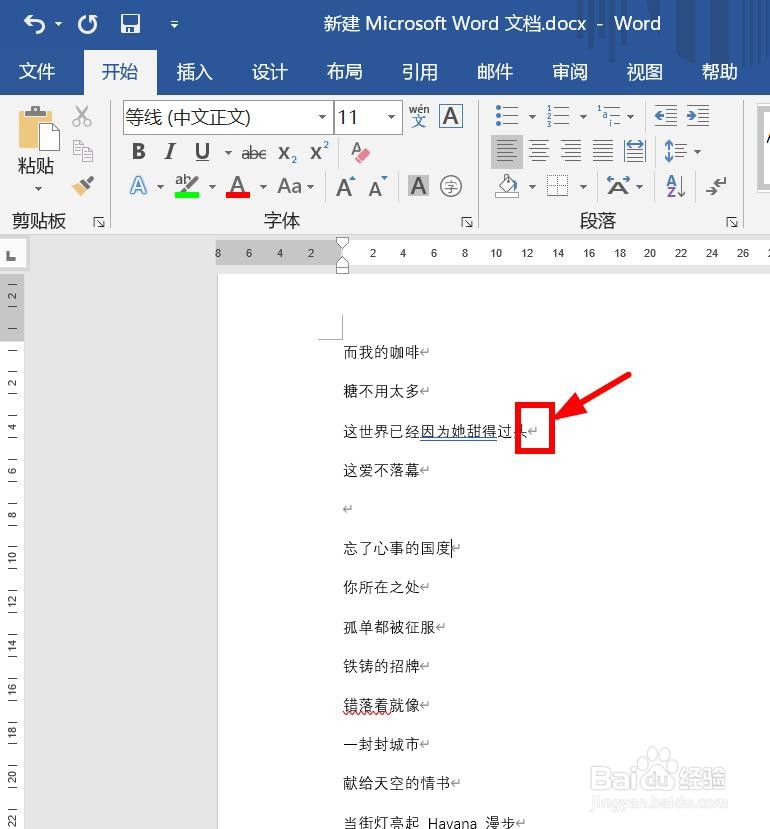Apply numbered list
Screen dimensions: 770x829
(558, 116)
